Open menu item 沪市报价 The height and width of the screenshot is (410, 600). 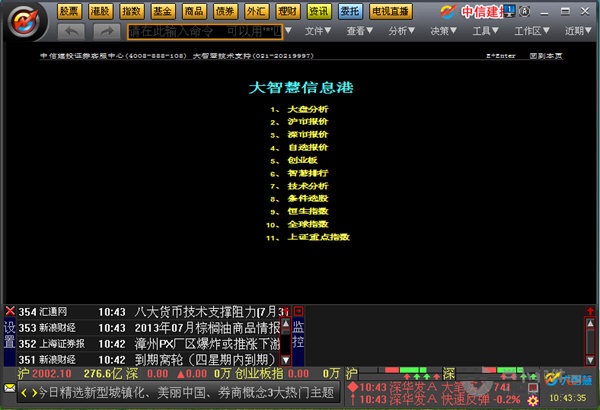coord(308,122)
